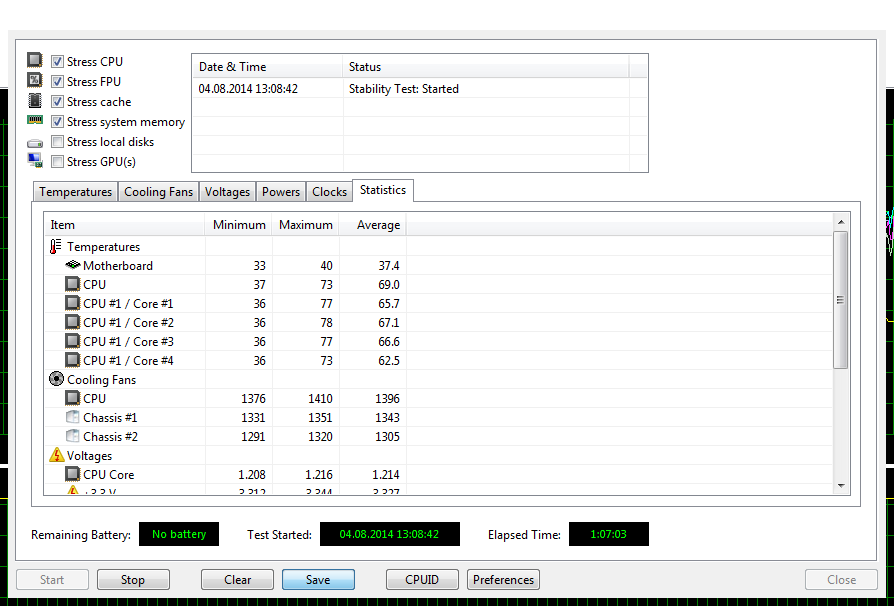Switch to the Temperatures tab
This screenshot has width=894, height=606.
pyautogui.click(x=76, y=192)
